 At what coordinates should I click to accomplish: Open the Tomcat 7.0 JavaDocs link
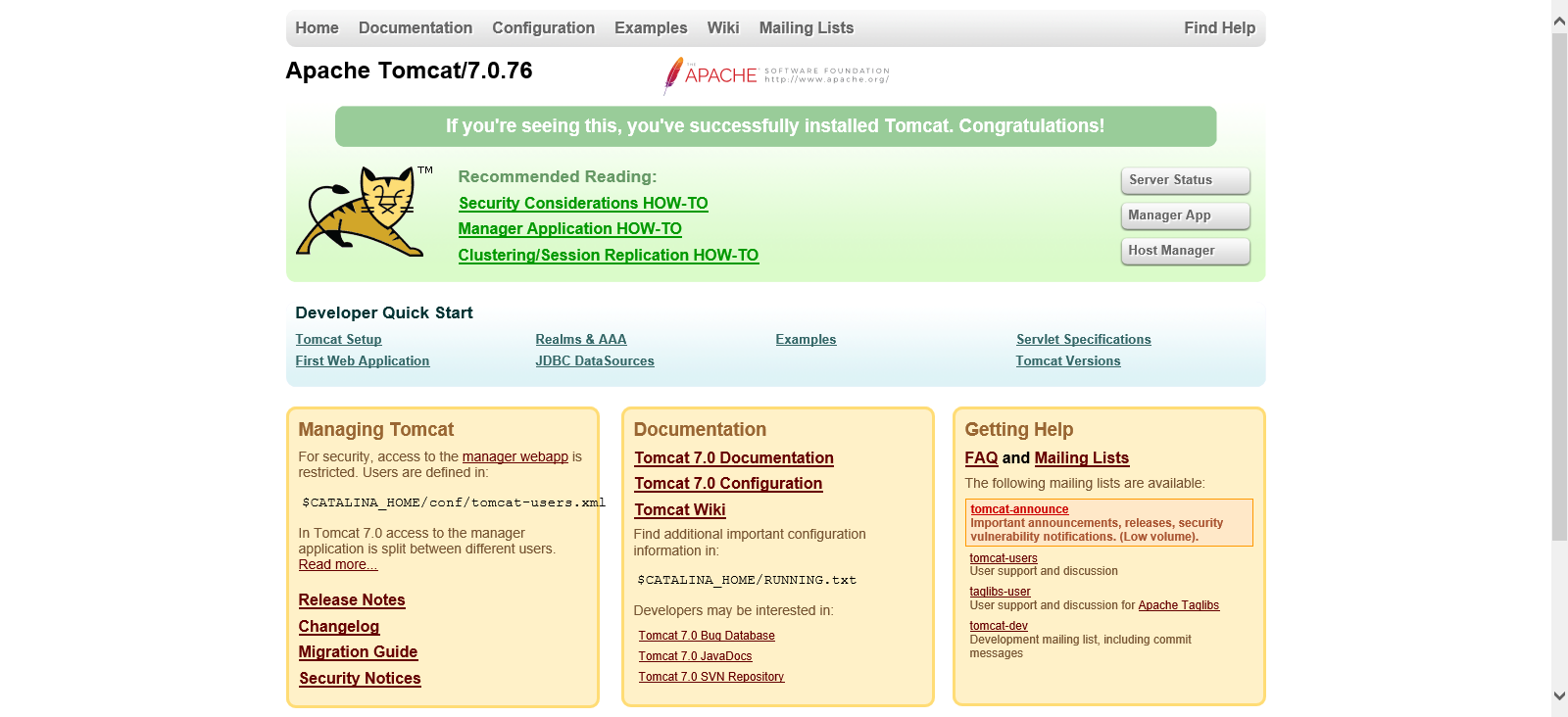(x=695, y=656)
